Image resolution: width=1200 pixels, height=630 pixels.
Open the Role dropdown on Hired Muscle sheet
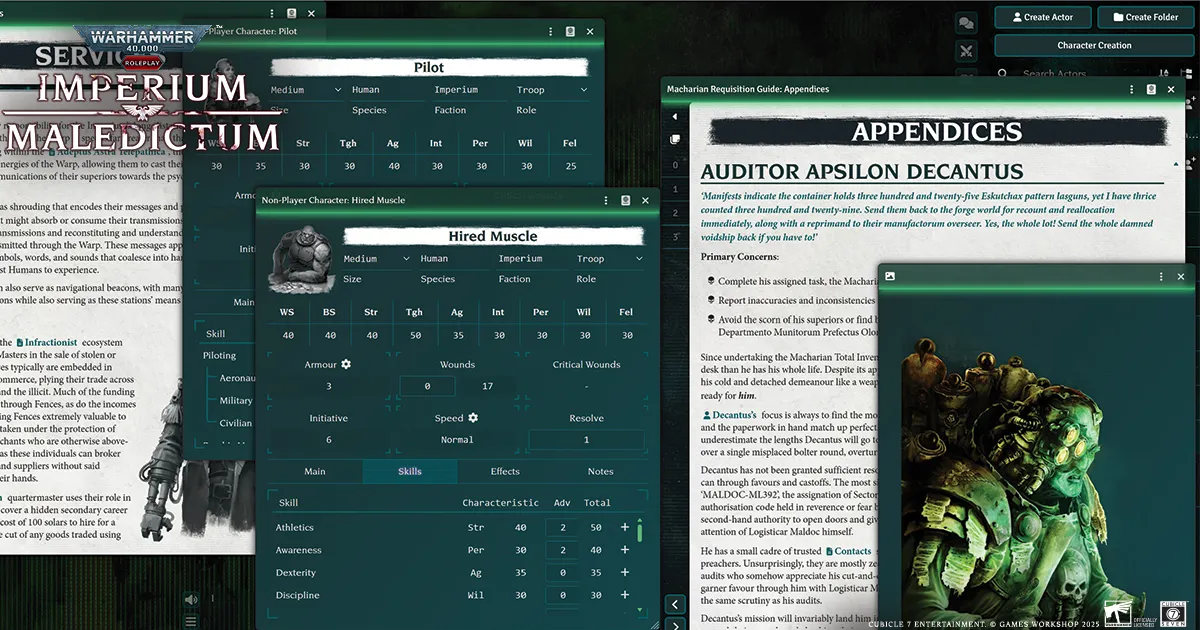click(610, 259)
